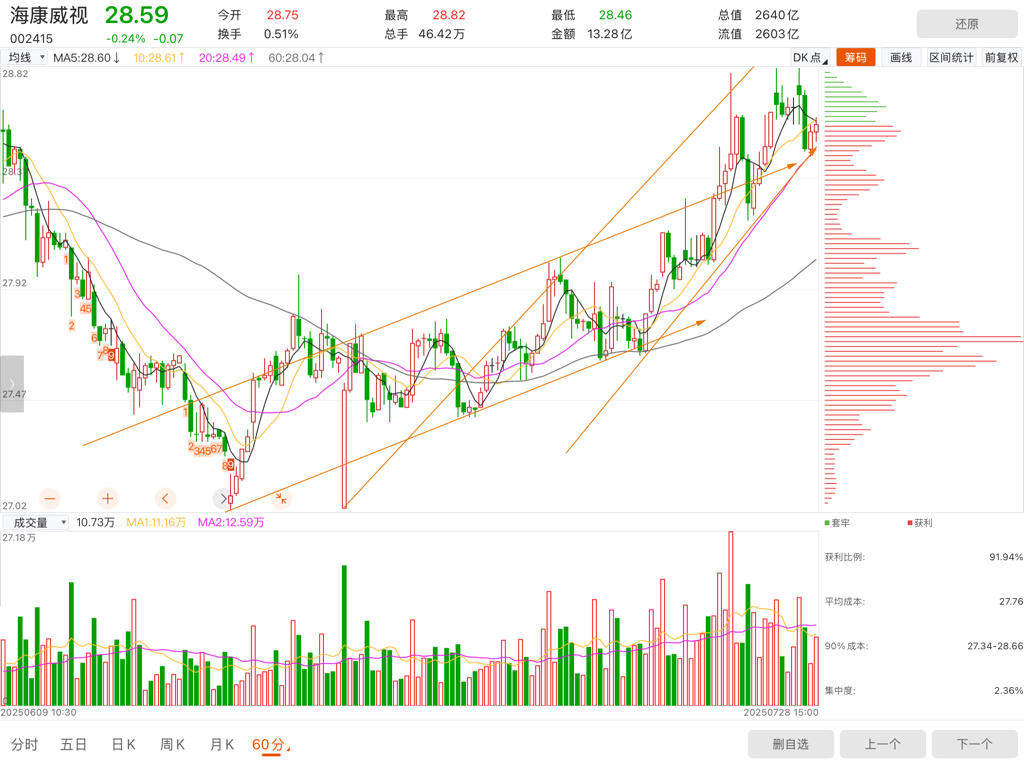Click the MA1:11.16万 volume label
Viewport: 1024px width, 768px height.
click(156, 522)
